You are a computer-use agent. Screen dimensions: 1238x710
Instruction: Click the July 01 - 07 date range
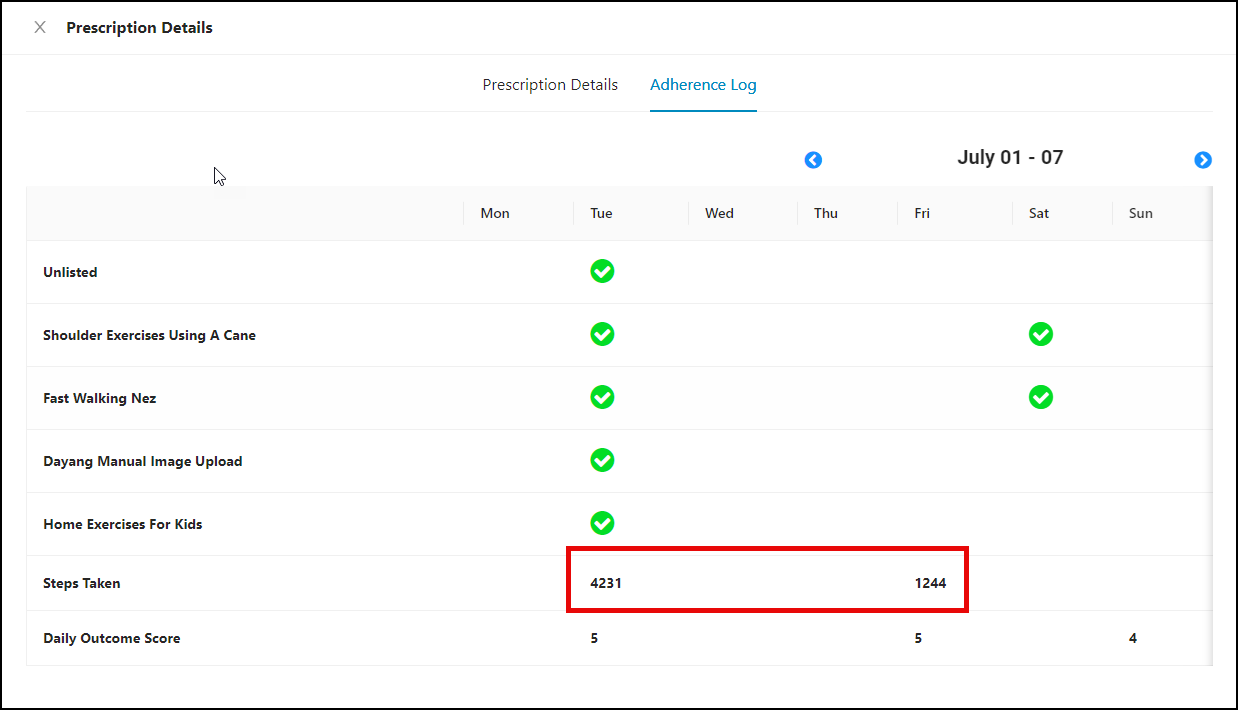click(1010, 157)
